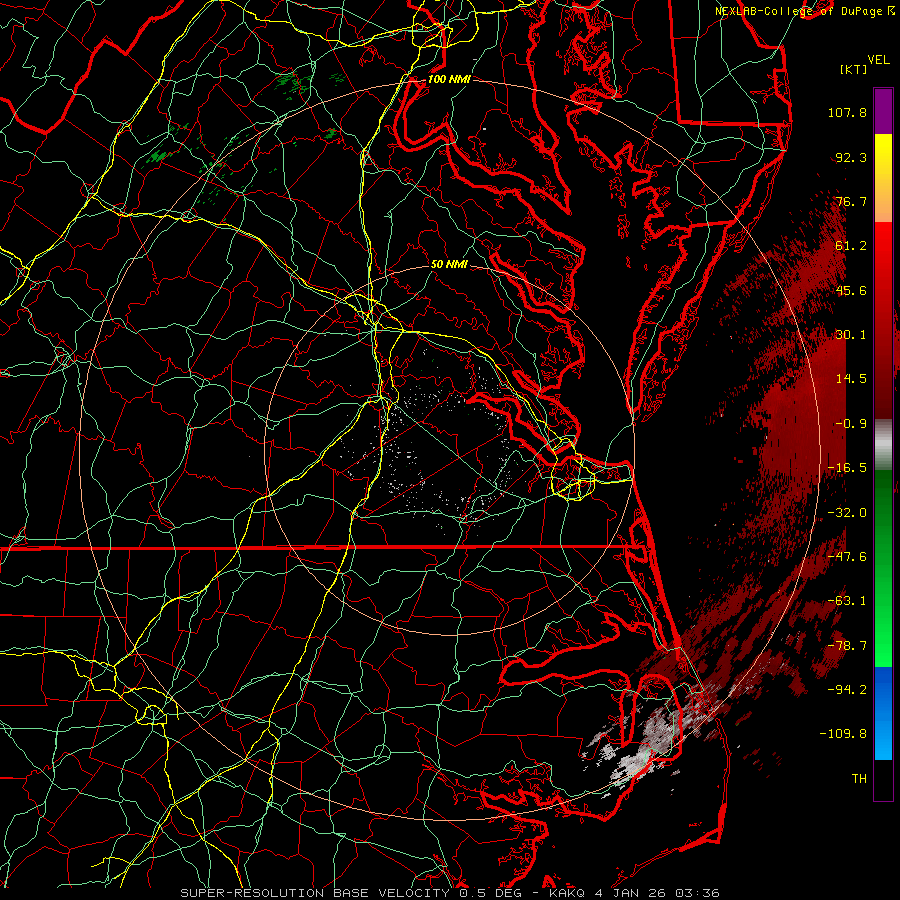Pick the blue segment of color scale
The image size is (900, 900).
pos(883,713)
